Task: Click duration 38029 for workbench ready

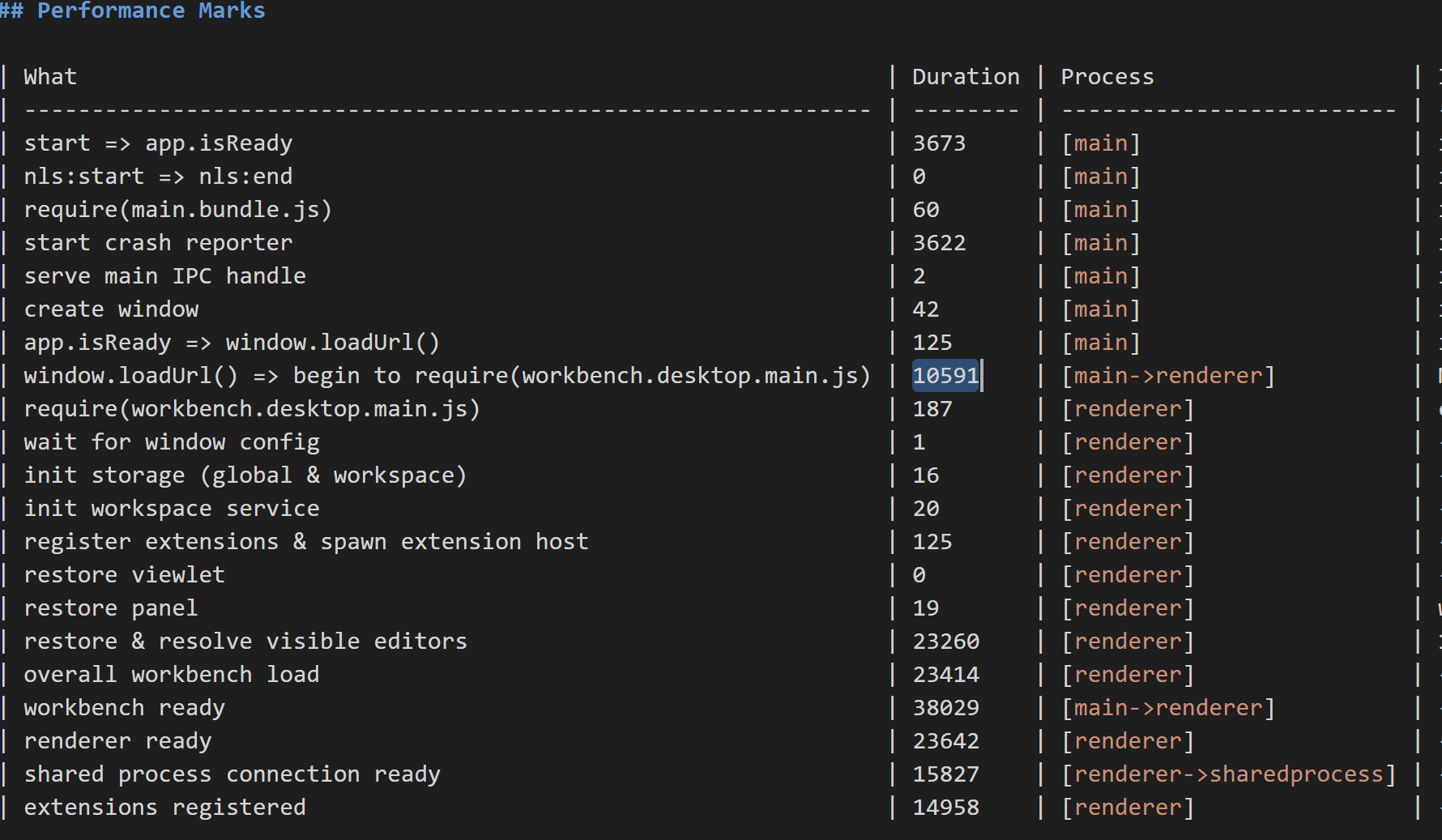Action: coord(945,707)
